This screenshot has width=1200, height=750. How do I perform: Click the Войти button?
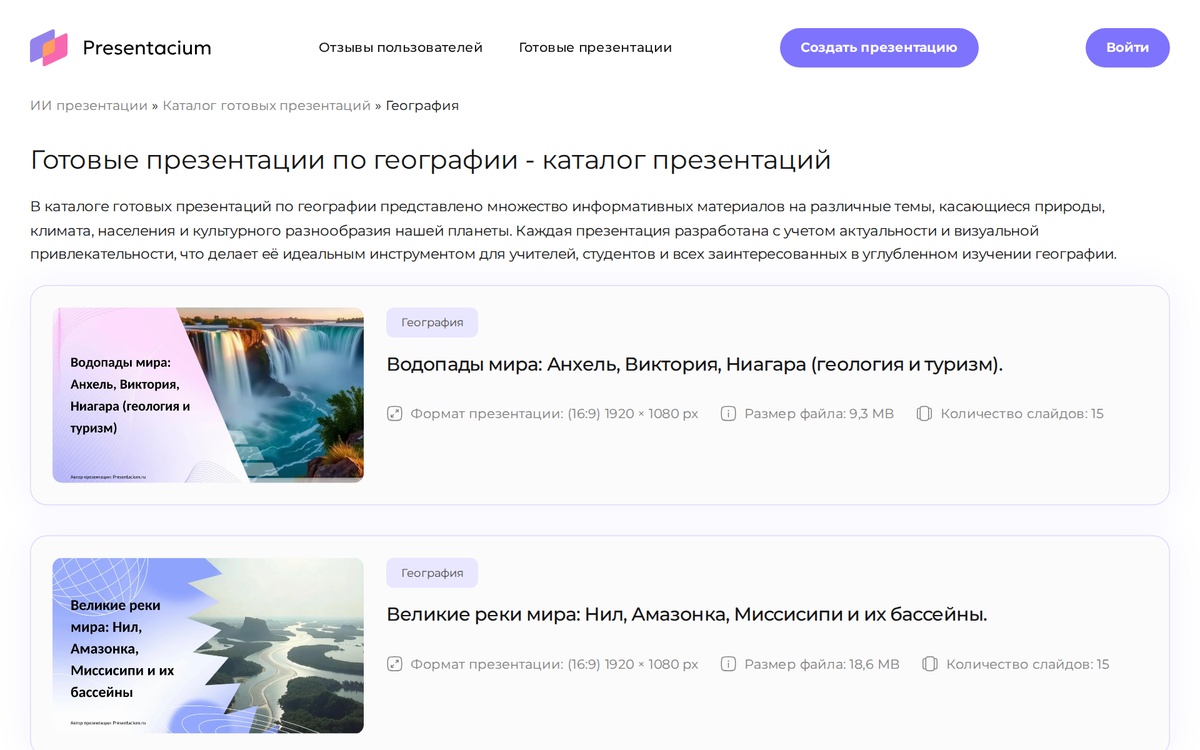pyautogui.click(x=1127, y=48)
